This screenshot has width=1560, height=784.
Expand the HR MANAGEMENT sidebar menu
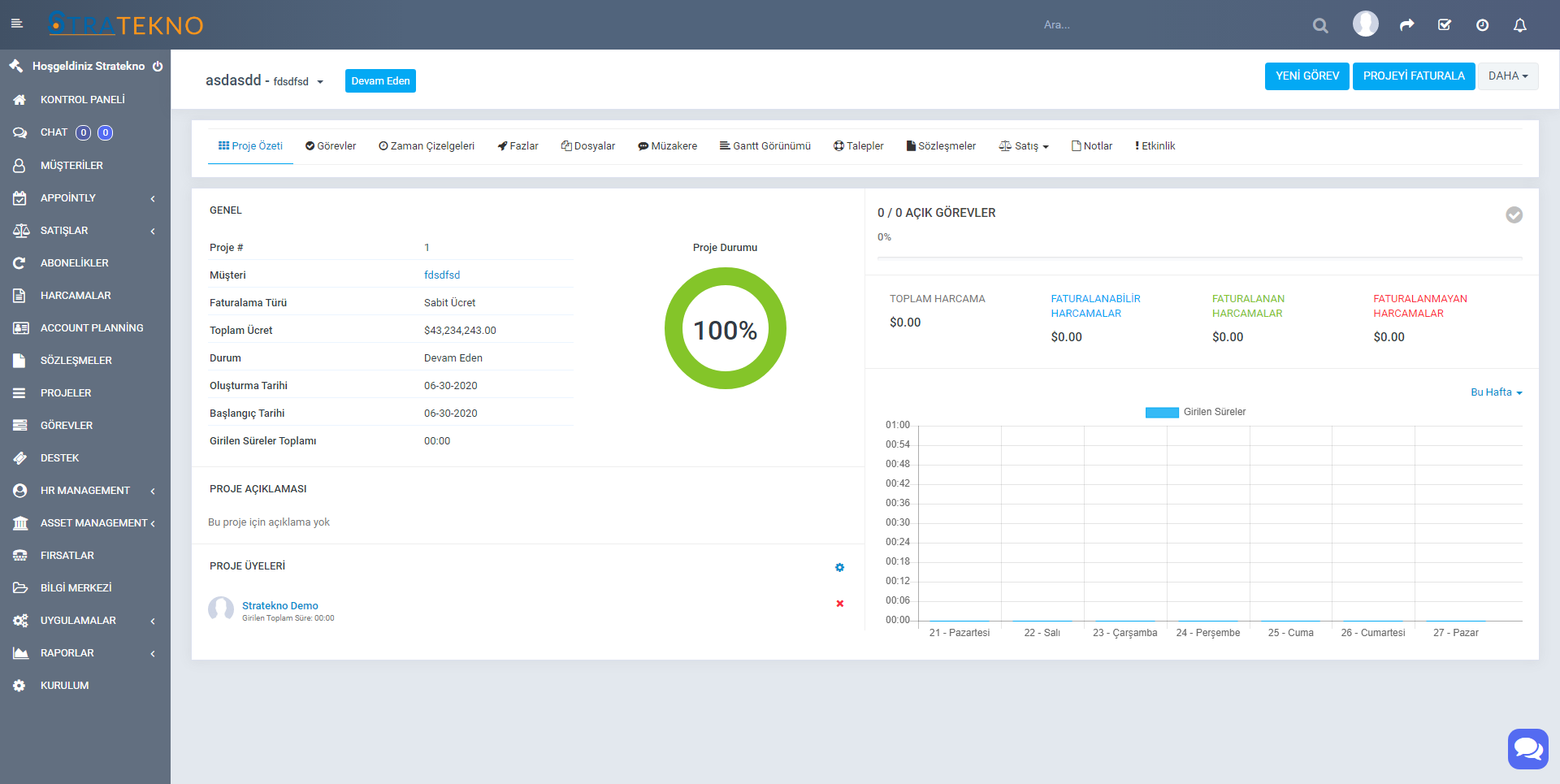(x=85, y=491)
